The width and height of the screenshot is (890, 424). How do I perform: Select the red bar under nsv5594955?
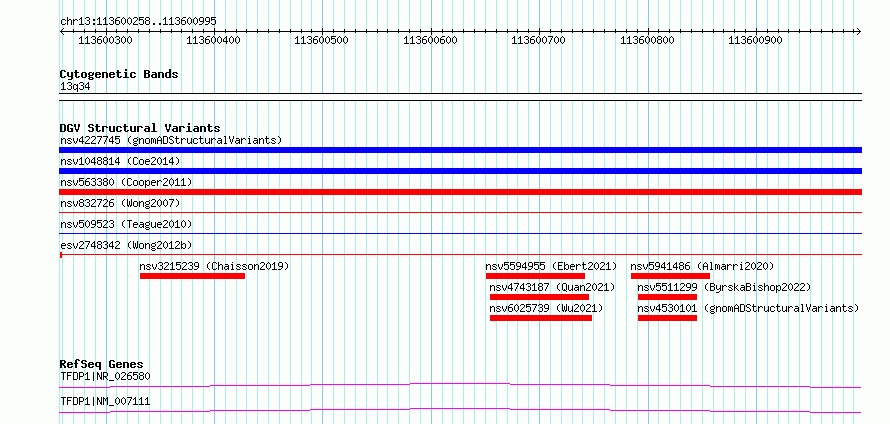click(535, 276)
